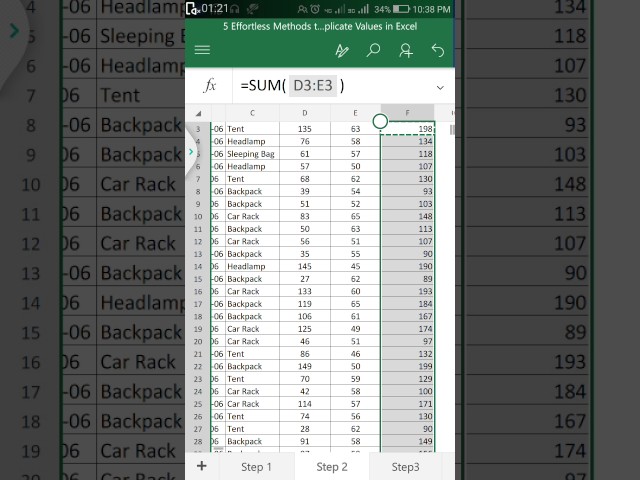The height and width of the screenshot is (480, 640).
Task: Tap the green side-panel chevron arrow
Action: pos(191,152)
